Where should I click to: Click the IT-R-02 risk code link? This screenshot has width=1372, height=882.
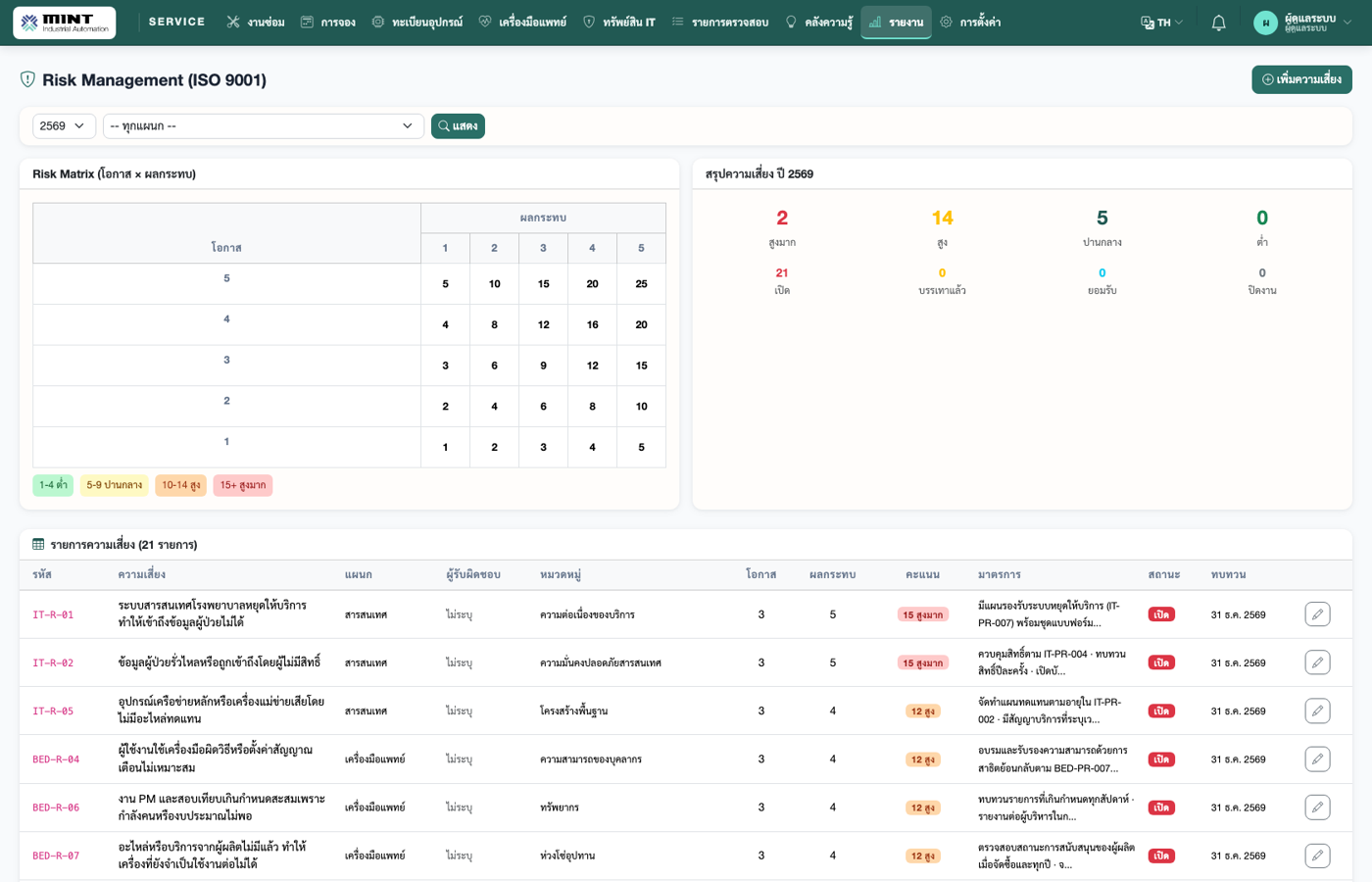tap(53, 663)
